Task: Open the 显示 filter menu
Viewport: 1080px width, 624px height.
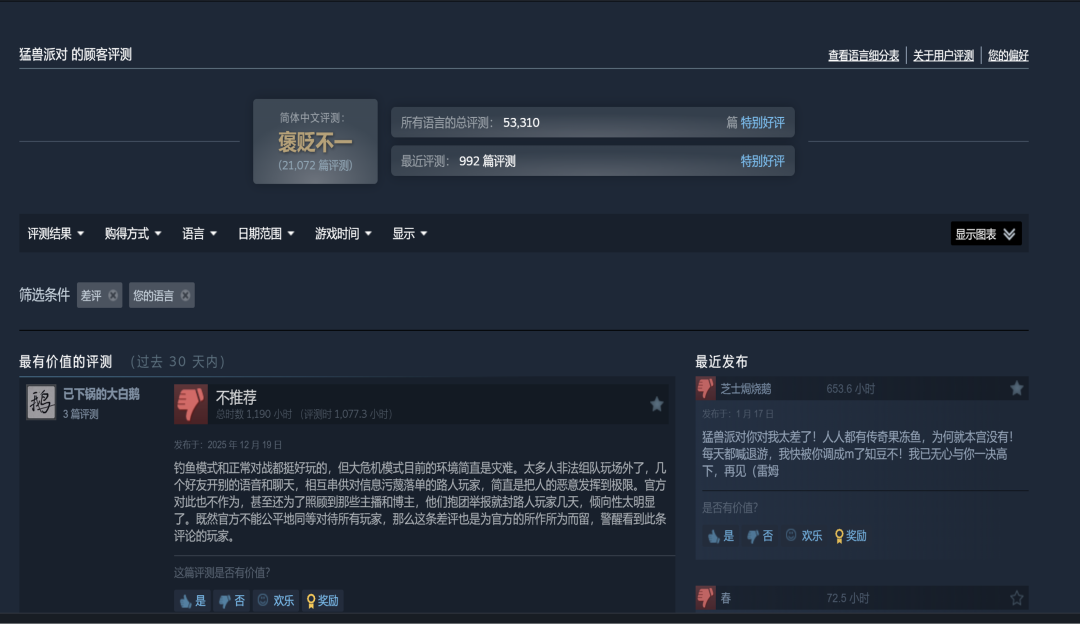Action: (411, 233)
